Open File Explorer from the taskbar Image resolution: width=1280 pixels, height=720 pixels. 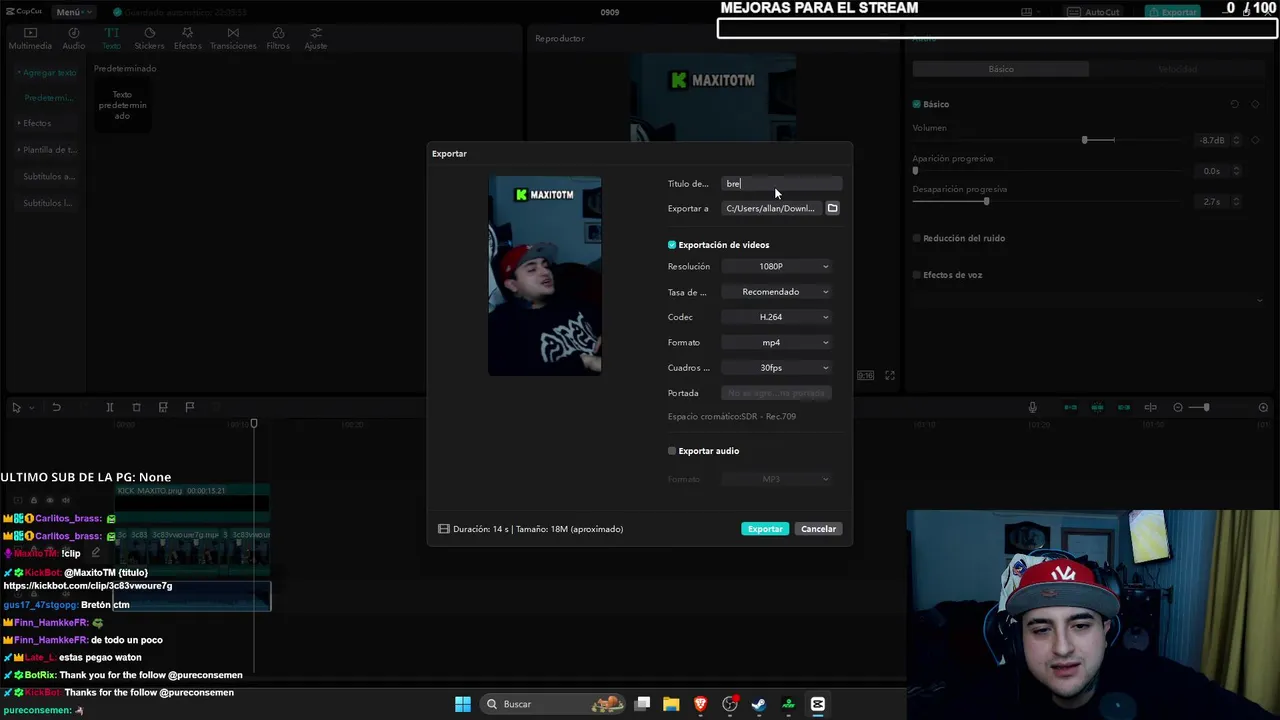click(671, 704)
